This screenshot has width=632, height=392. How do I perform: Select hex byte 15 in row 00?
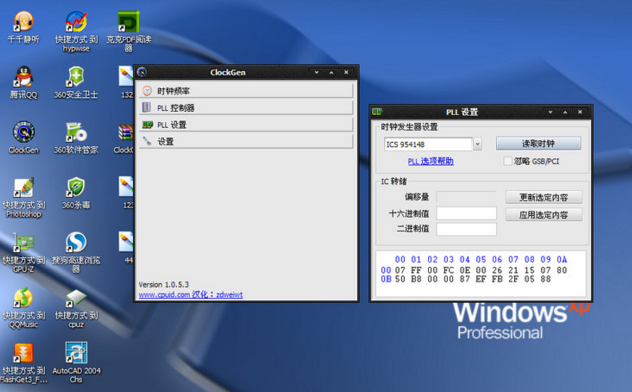pyautogui.click(x=529, y=270)
